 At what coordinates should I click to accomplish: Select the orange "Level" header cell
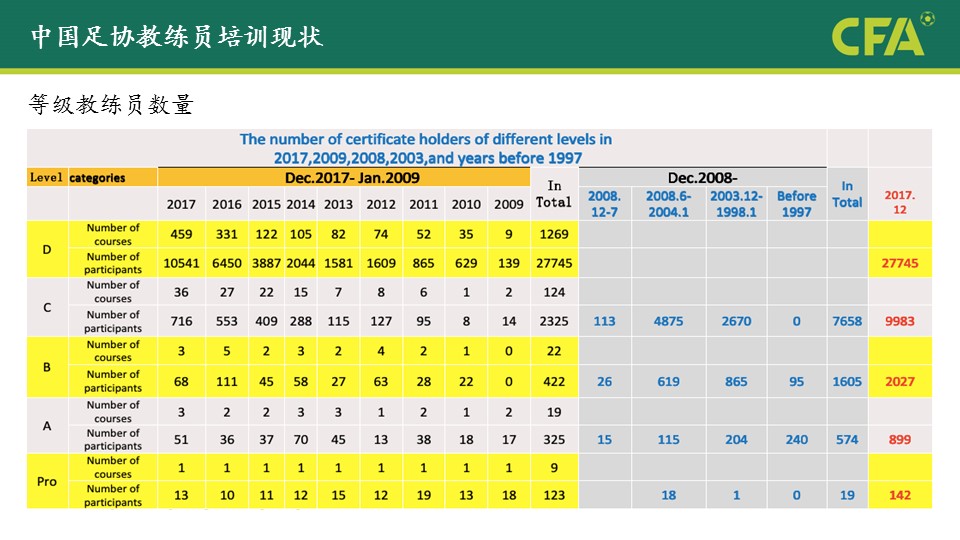point(47,178)
